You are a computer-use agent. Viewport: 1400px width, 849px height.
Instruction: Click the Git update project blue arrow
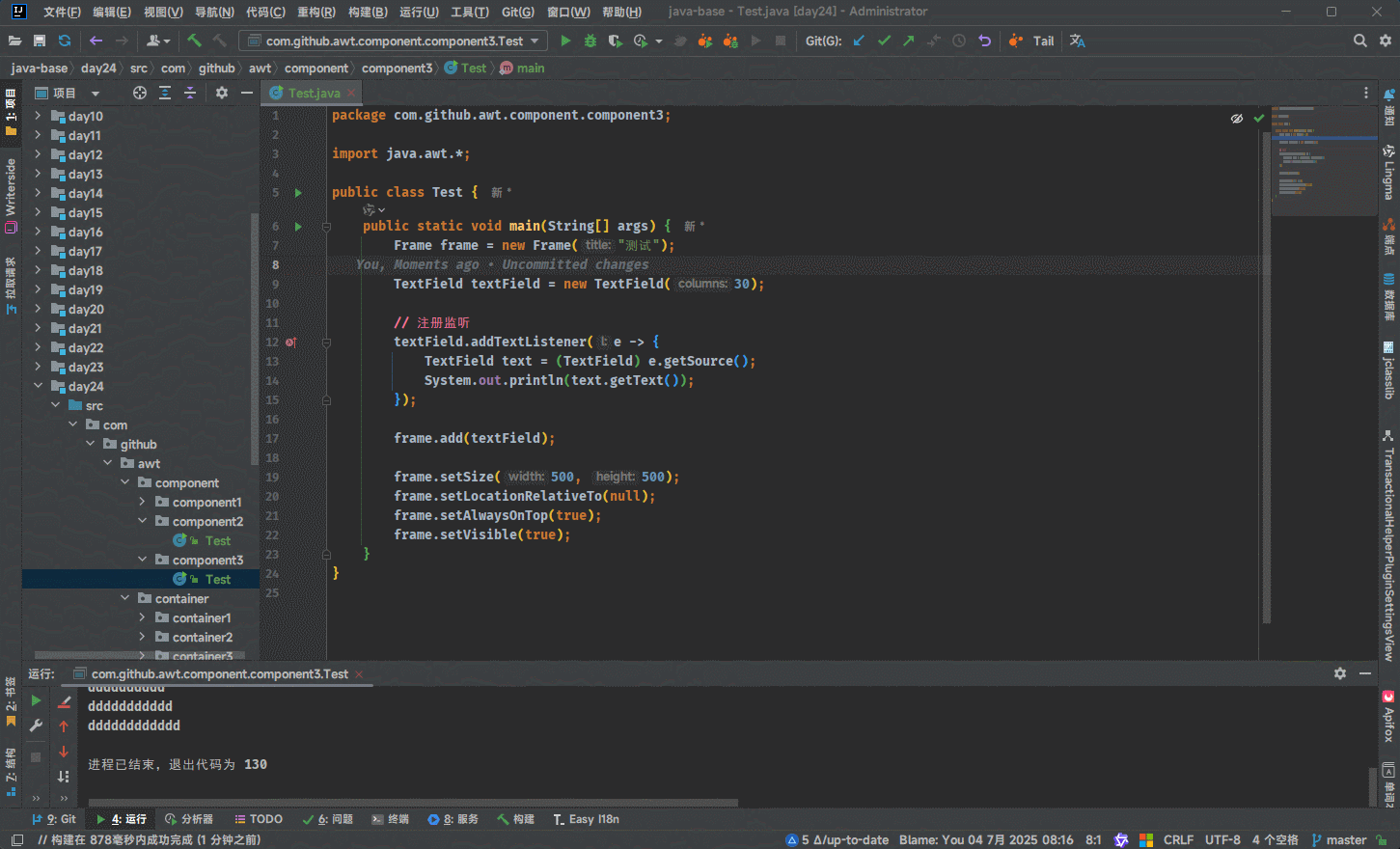point(859,41)
